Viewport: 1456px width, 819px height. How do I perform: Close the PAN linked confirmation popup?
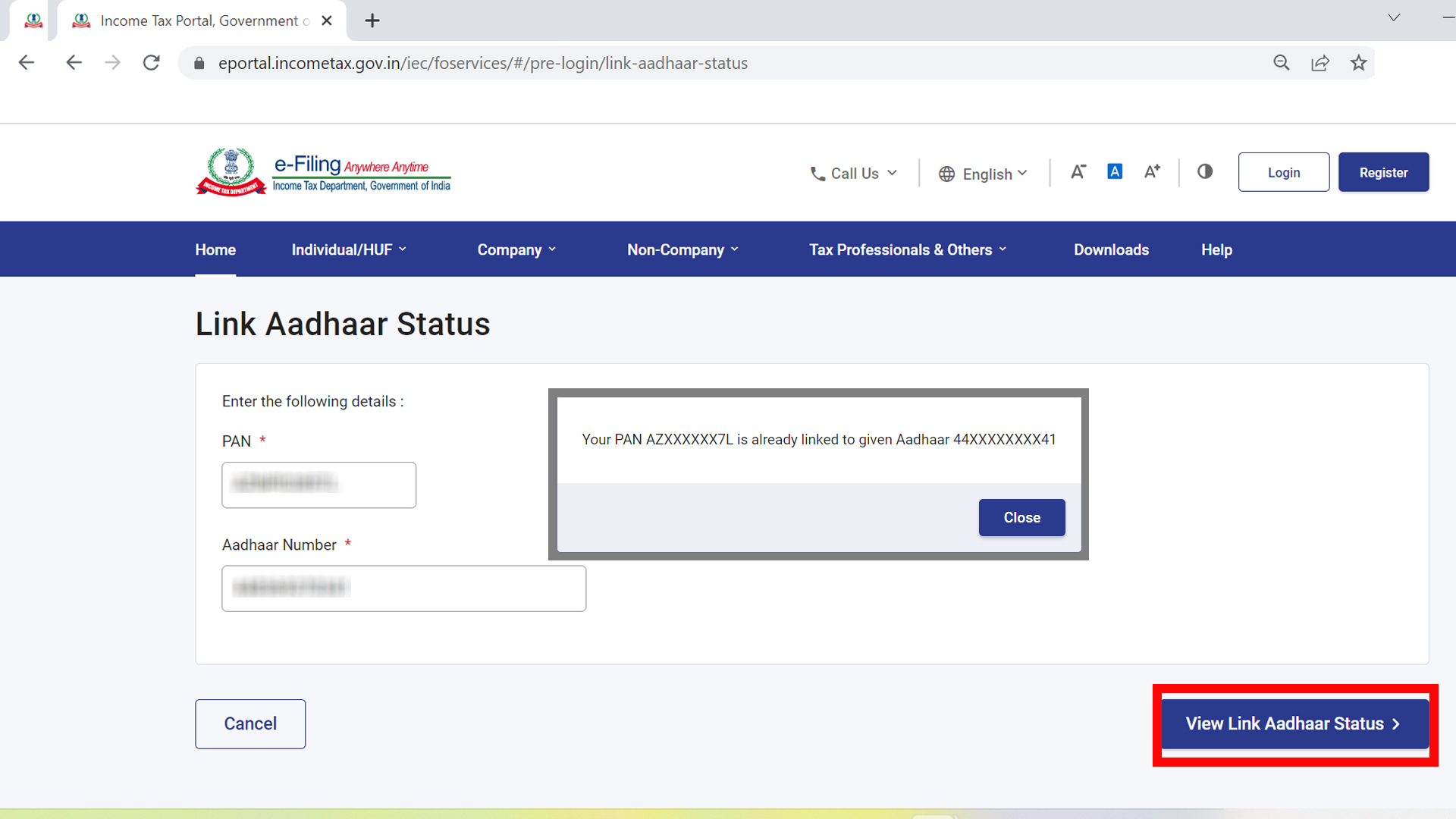pyautogui.click(x=1021, y=517)
